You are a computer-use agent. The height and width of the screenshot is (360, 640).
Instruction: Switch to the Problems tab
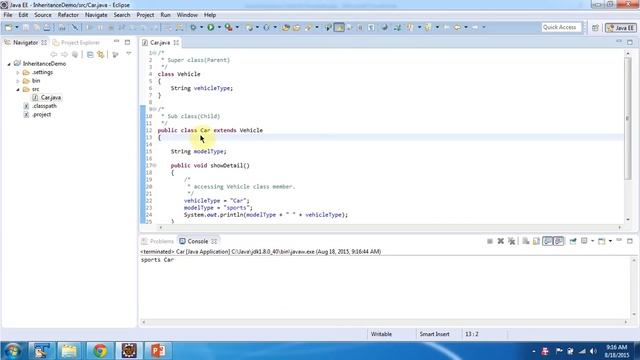(x=158, y=241)
